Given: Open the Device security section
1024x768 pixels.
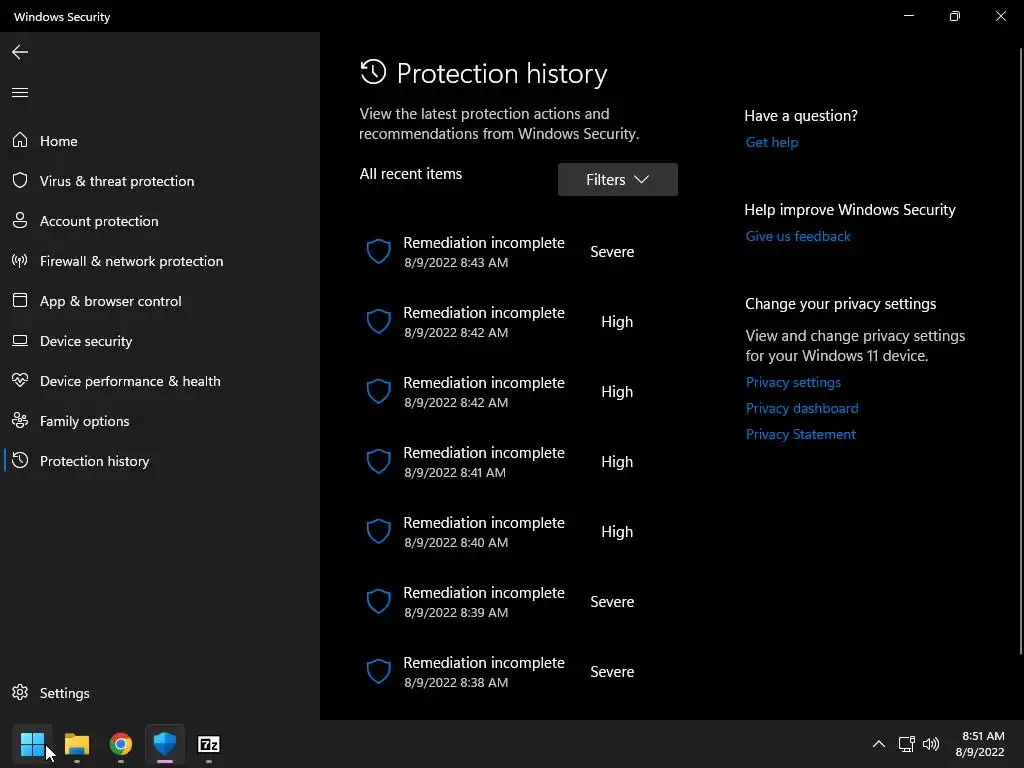Looking at the screenshot, I should pyautogui.click(x=86, y=341).
